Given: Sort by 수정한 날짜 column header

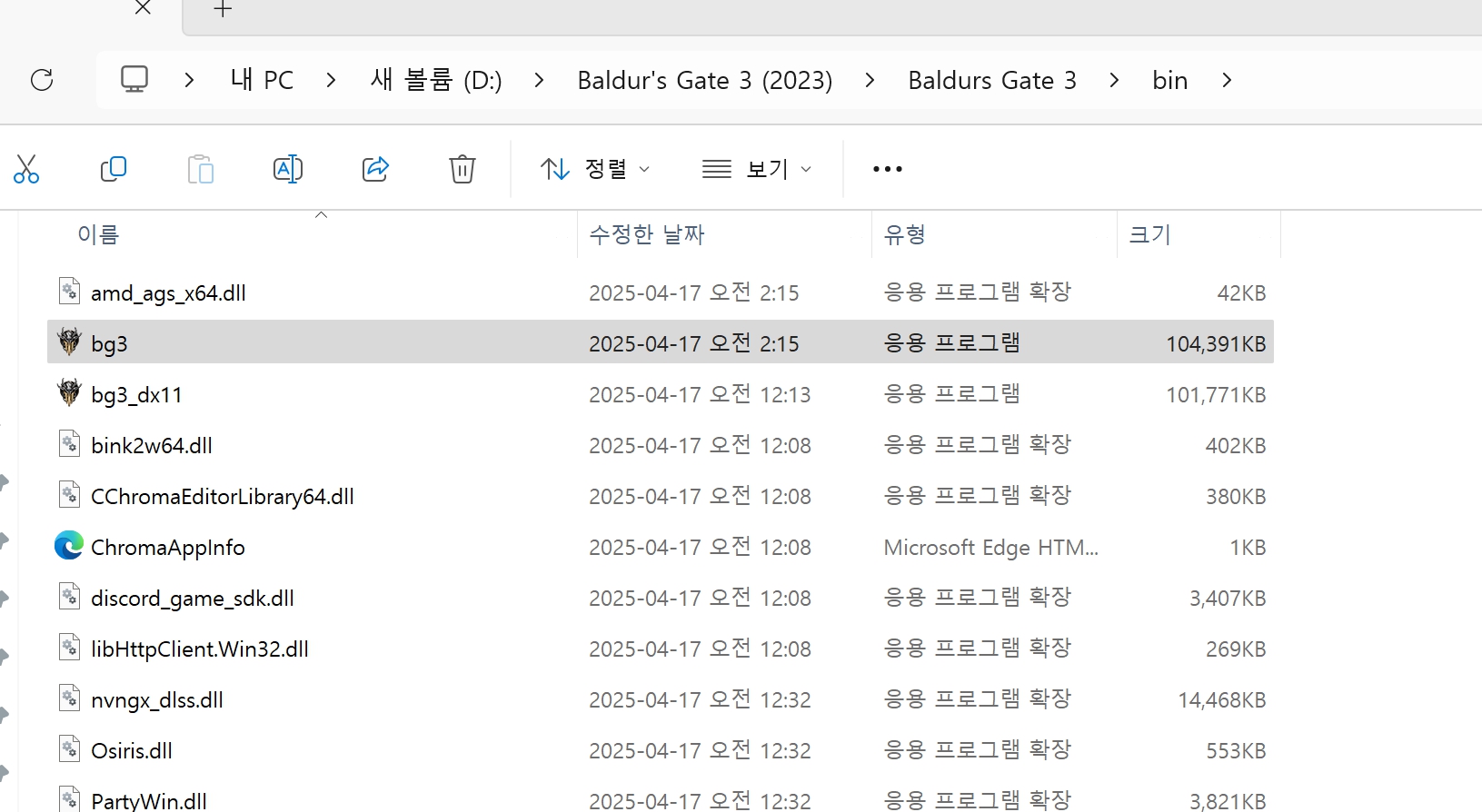Looking at the screenshot, I should point(647,234).
